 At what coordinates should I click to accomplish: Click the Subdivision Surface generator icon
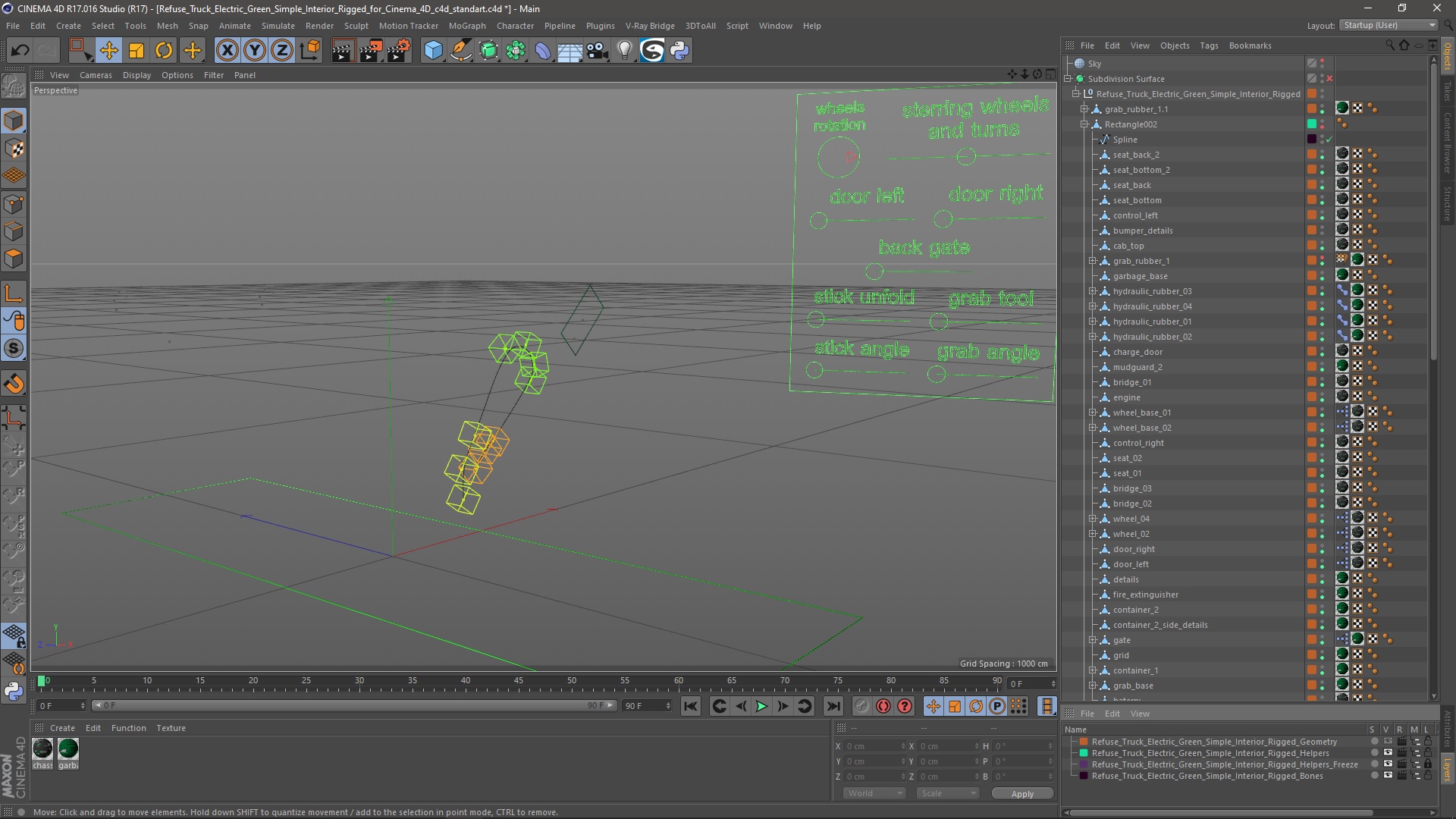point(488,51)
